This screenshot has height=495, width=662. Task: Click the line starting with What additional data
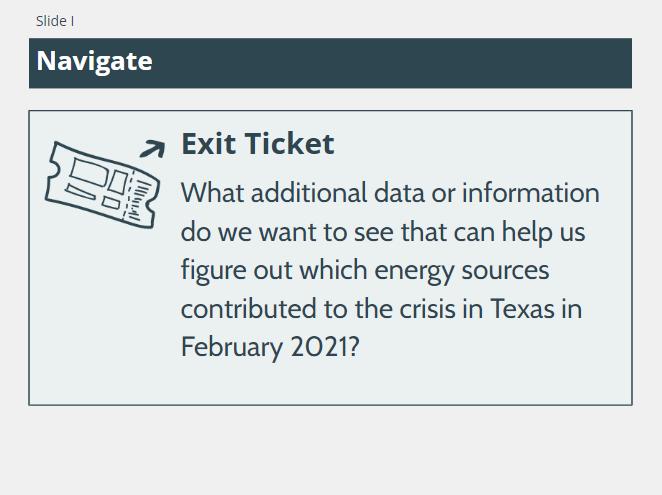tap(390, 193)
